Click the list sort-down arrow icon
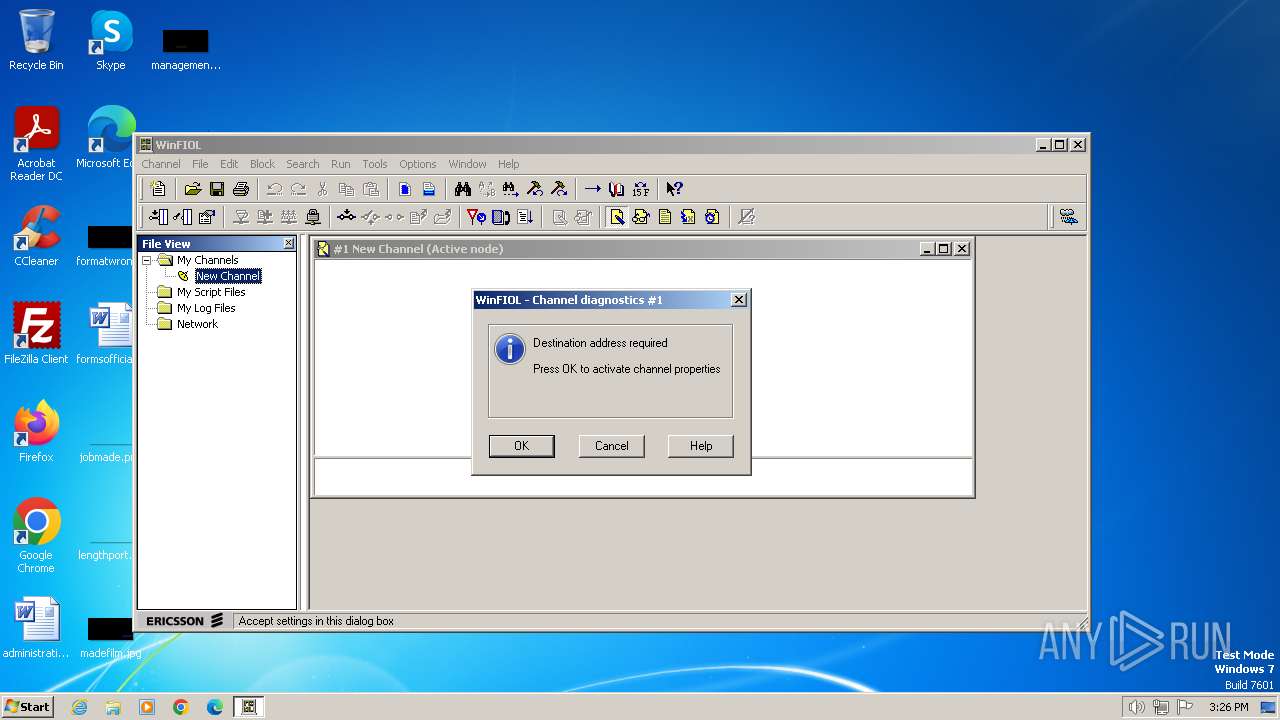Screen dimensions: 1280x720 524,217
